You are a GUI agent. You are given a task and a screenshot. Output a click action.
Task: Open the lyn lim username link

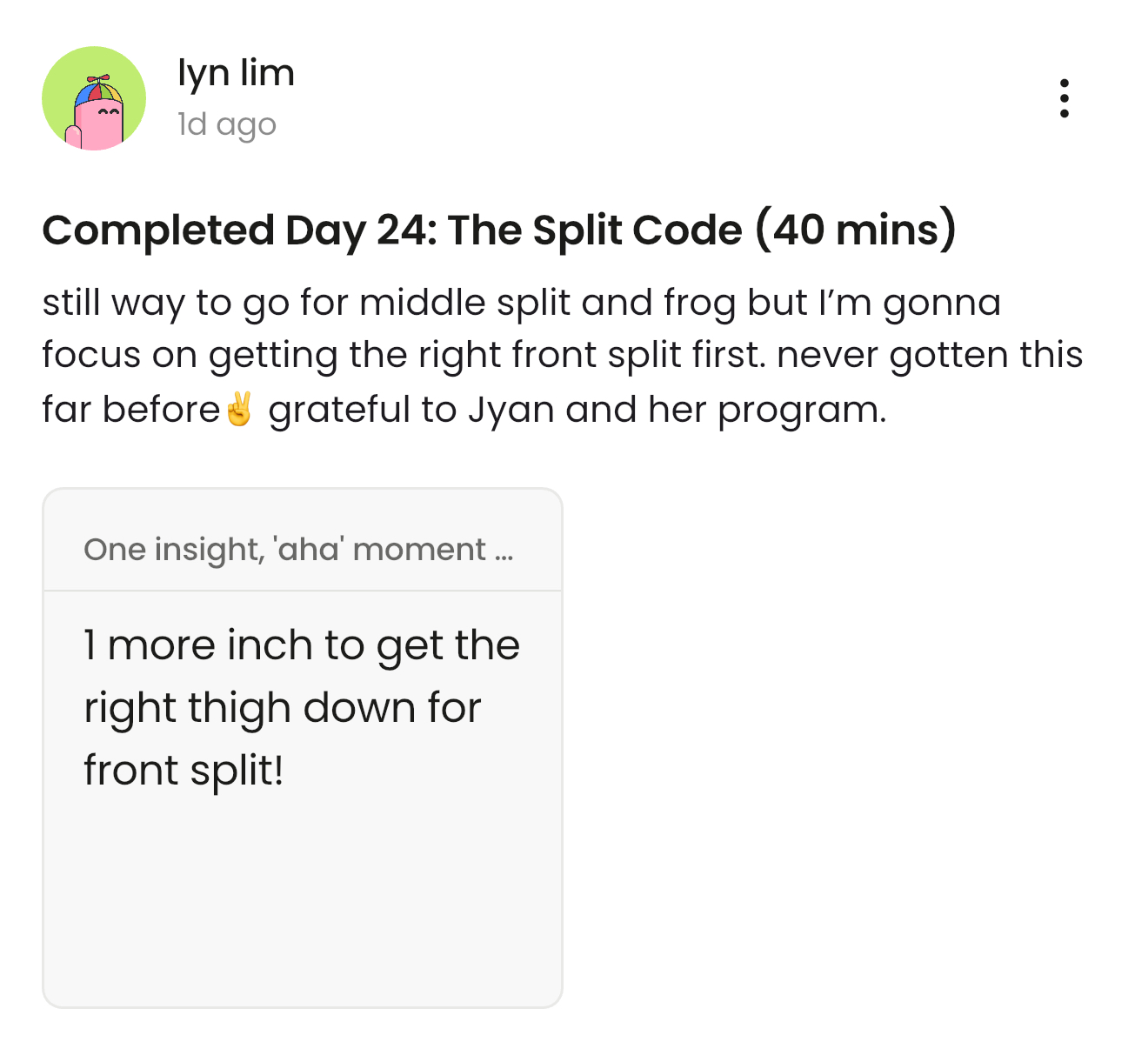(236, 73)
